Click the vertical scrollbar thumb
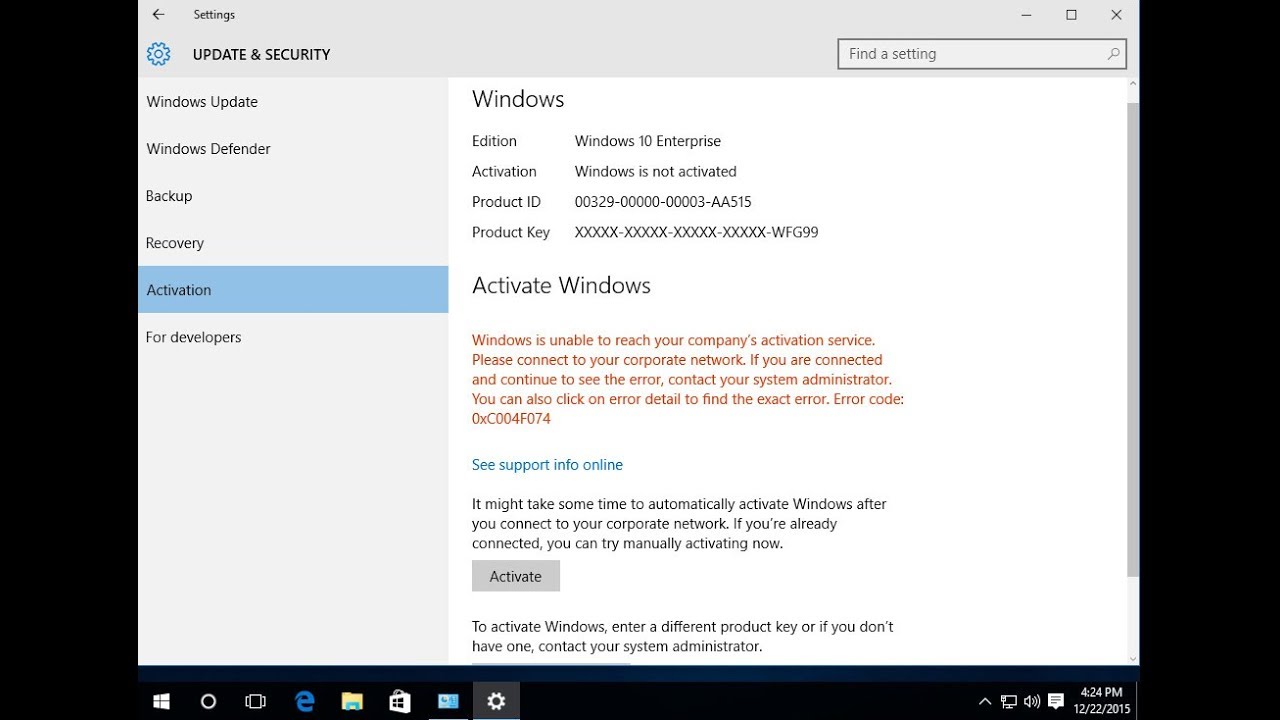1280x720 pixels. [x=1133, y=338]
